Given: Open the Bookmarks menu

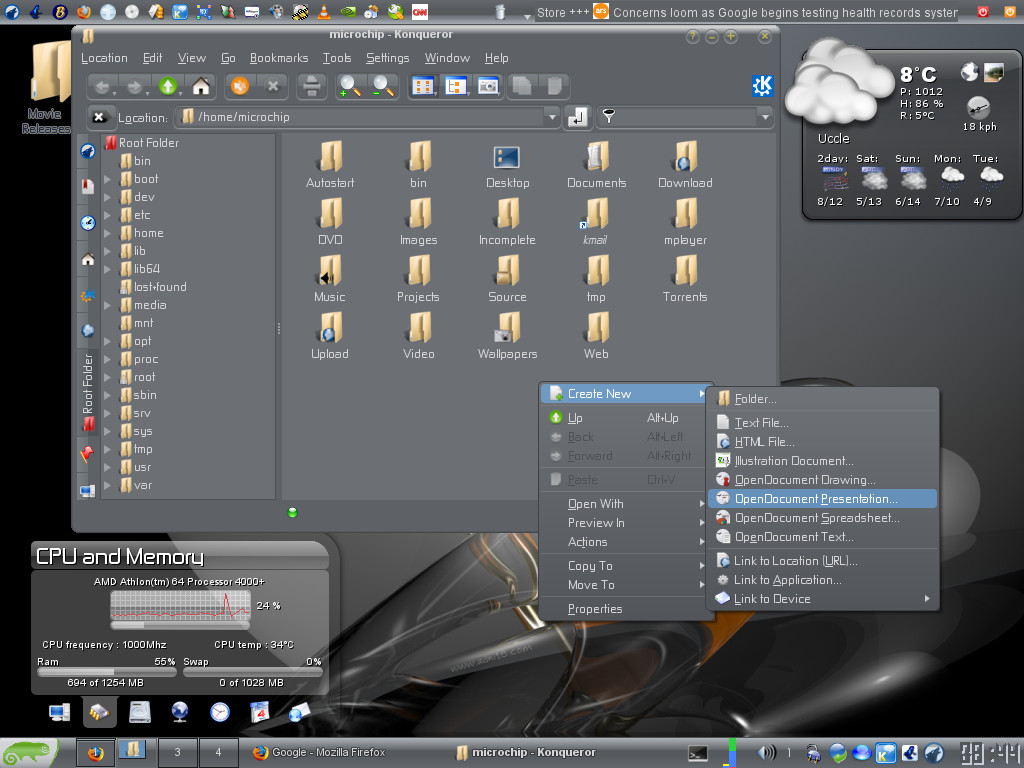Looking at the screenshot, I should click(x=279, y=58).
